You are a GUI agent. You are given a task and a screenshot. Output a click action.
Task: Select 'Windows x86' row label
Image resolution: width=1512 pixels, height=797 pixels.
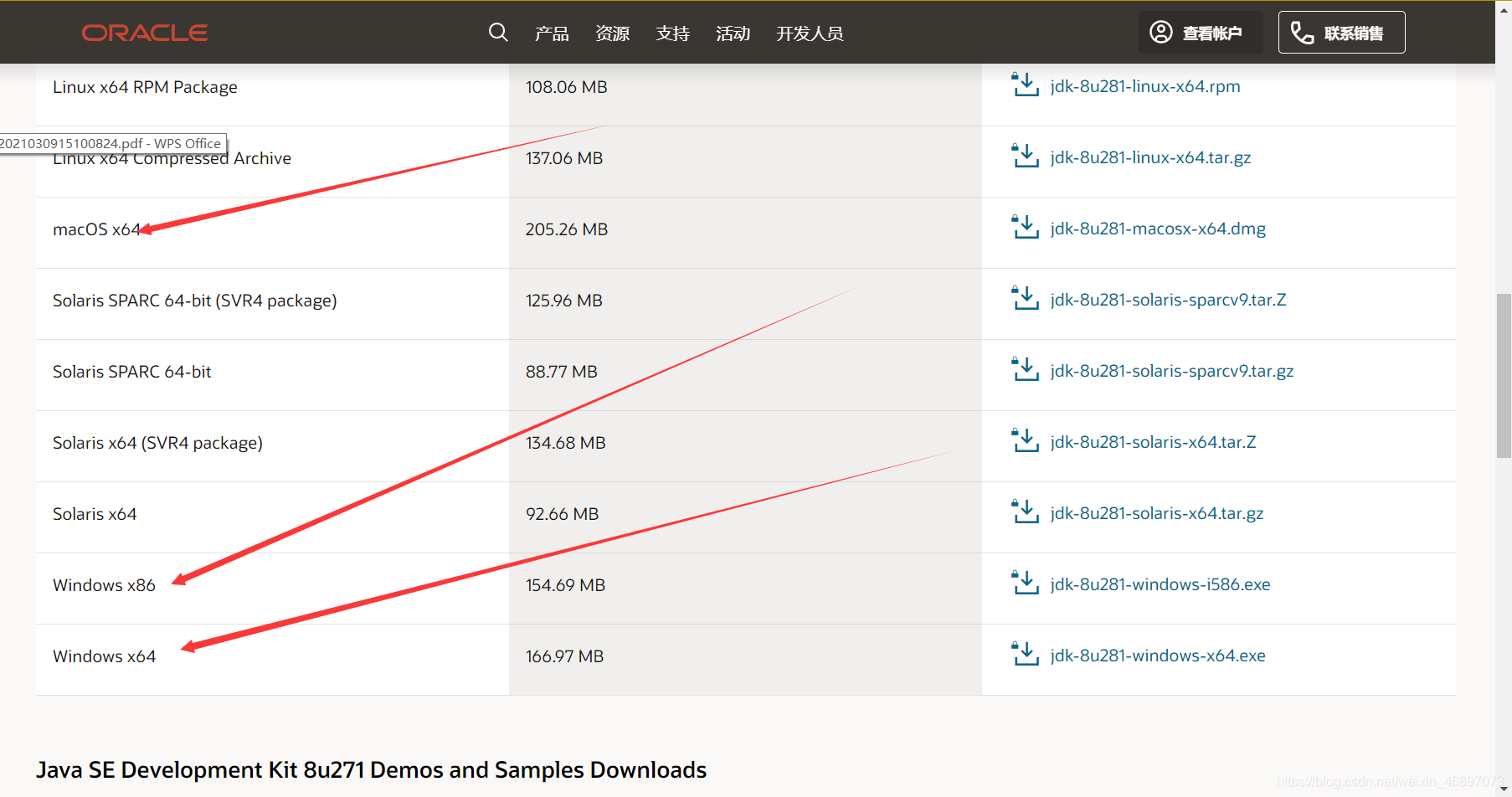104,585
